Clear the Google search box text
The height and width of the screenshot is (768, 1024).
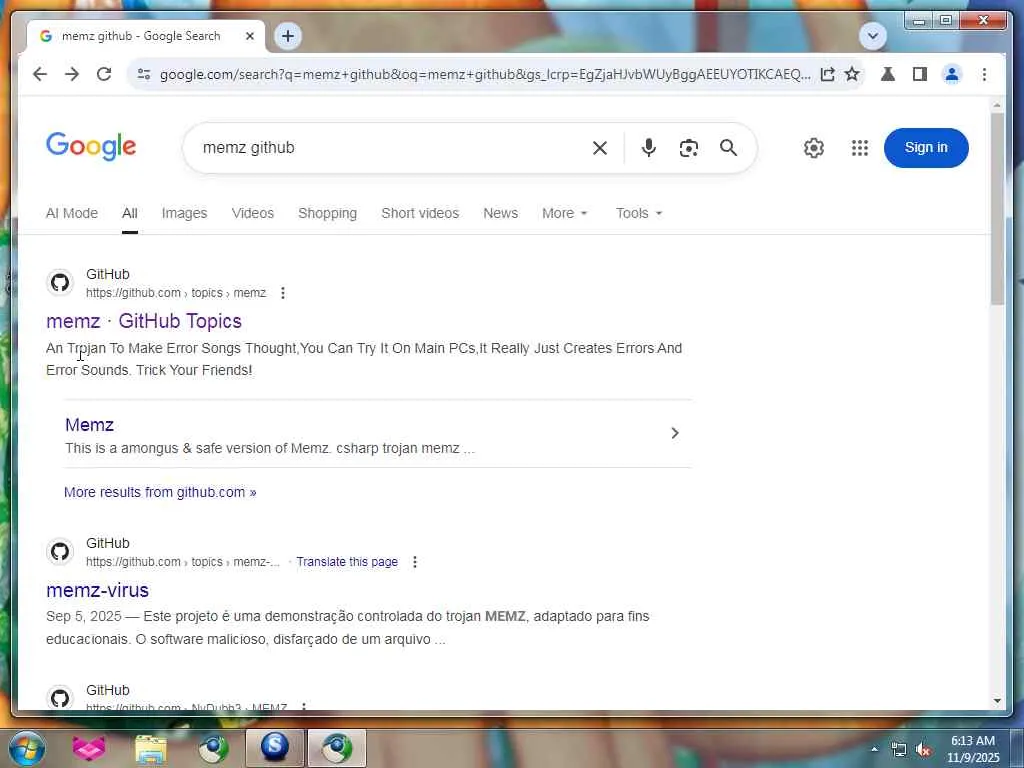tap(600, 148)
